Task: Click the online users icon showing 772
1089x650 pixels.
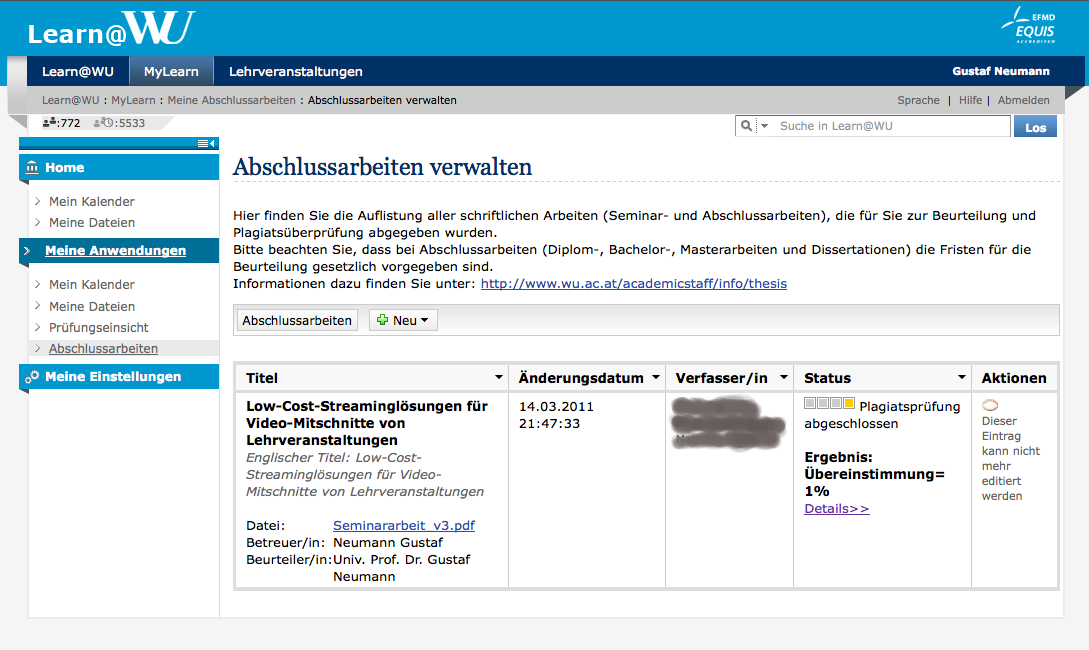Action: pos(49,123)
